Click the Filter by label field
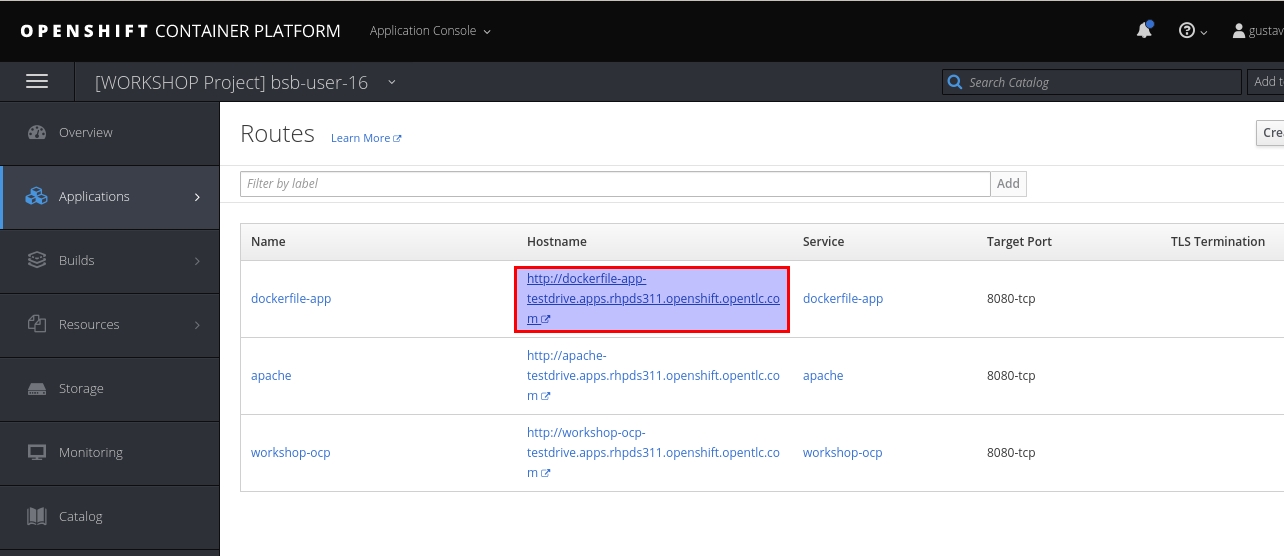The height and width of the screenshot is (556, 1284). (x=614, y=184)
